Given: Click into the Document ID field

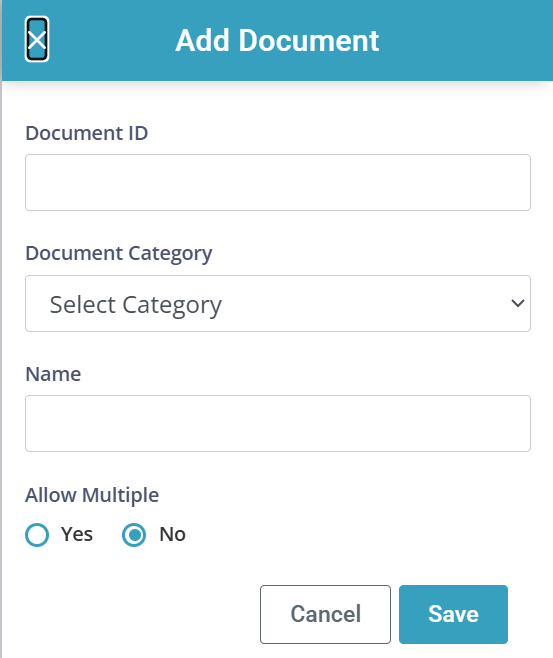Looking at the screenshot, I should coord(278,183).
